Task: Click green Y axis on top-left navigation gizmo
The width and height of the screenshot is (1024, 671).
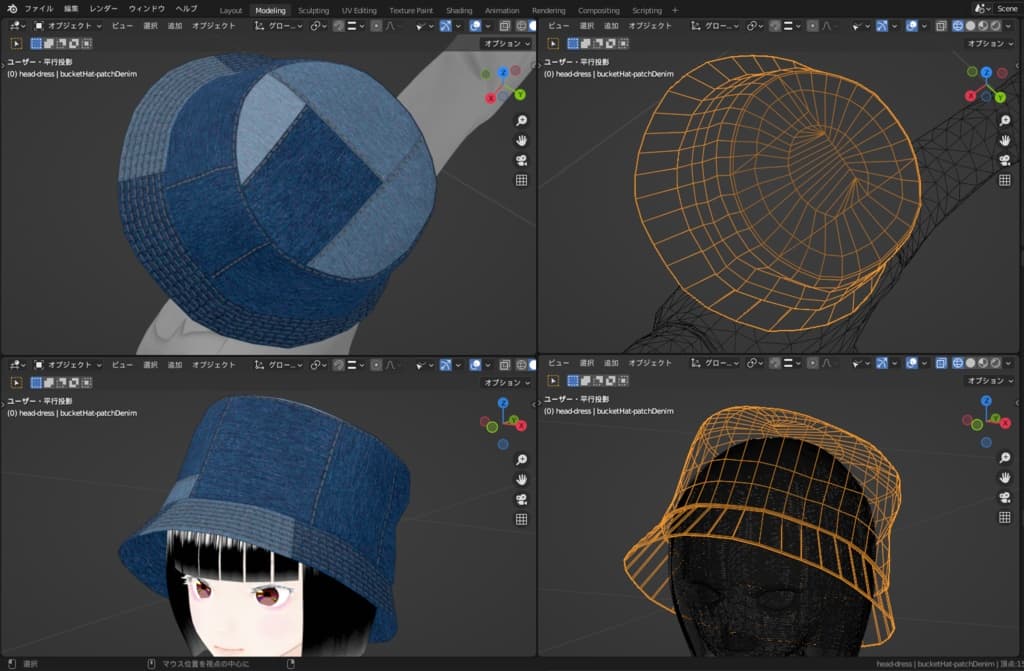Action: click(x=520, y=94)
